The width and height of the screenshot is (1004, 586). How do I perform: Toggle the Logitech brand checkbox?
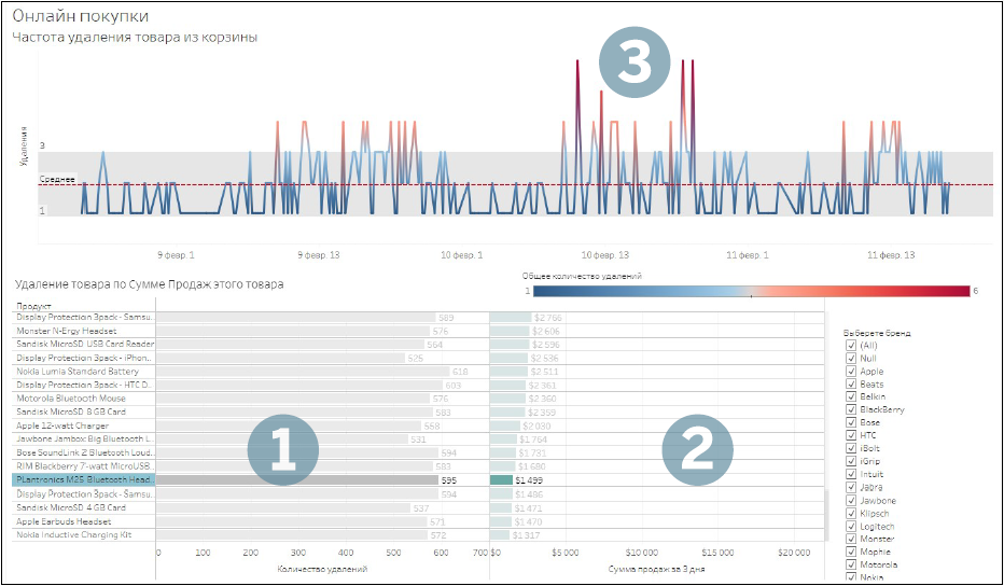point(851,526)
